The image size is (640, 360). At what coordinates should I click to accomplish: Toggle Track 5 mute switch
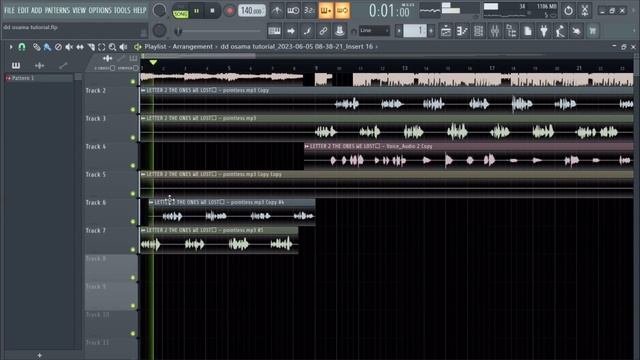[133, 193]
